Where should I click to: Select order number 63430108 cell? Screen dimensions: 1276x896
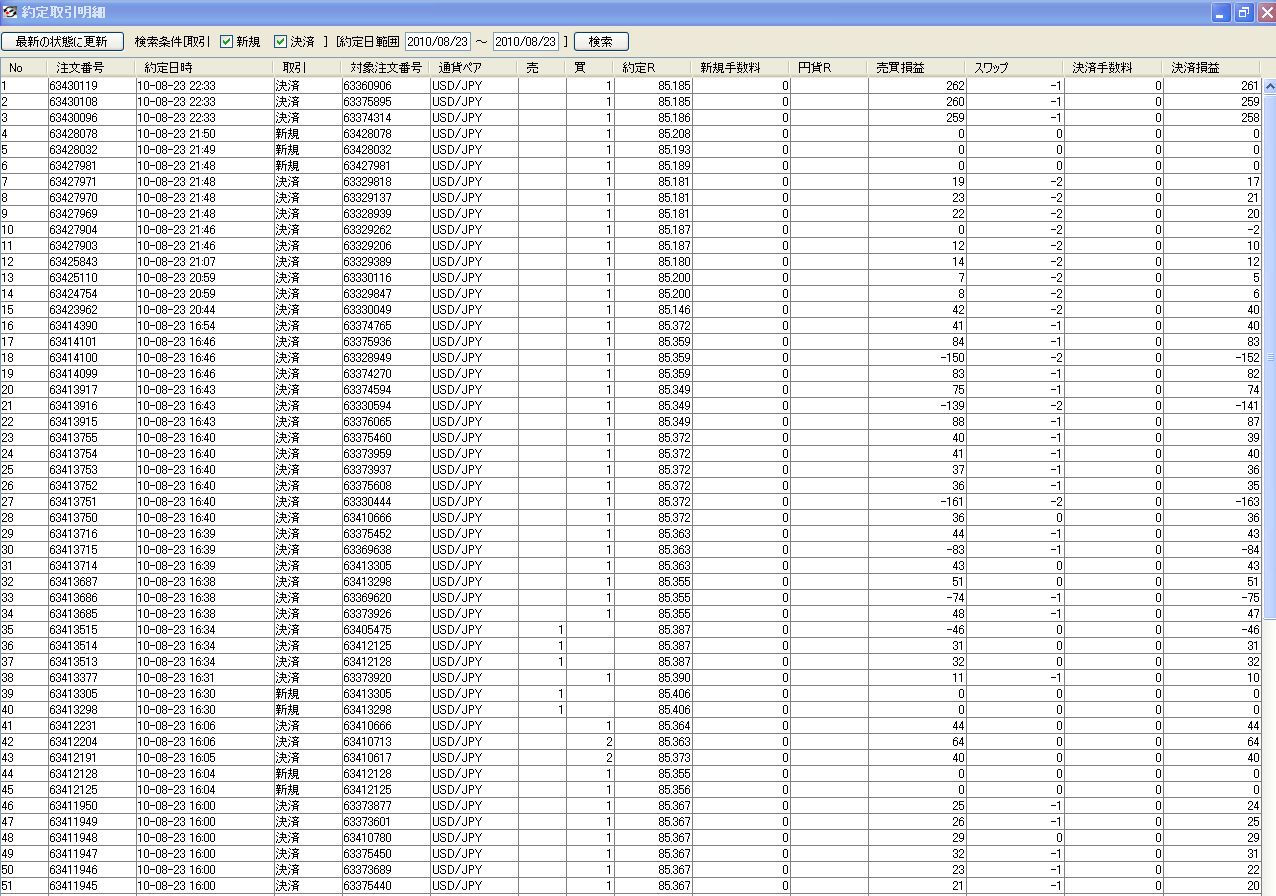tap(91, 102)
